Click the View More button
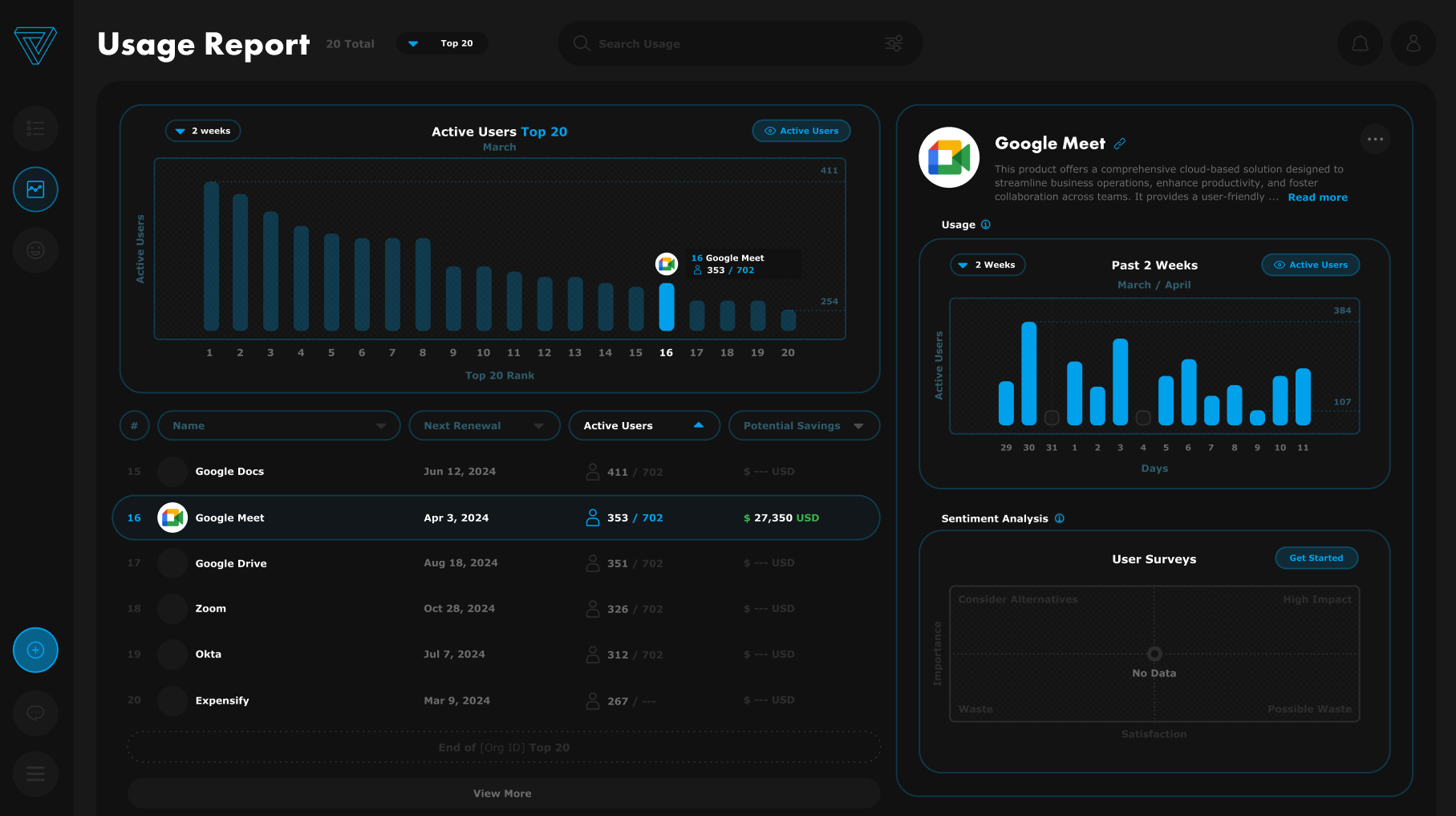The width and height of the screenshot is (1456, 816). pyautogui.click(x=504, y=794)
